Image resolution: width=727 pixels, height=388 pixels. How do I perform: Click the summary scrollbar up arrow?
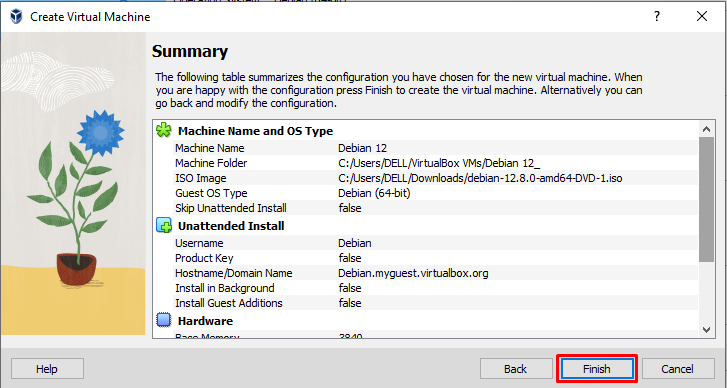[707, 129]
